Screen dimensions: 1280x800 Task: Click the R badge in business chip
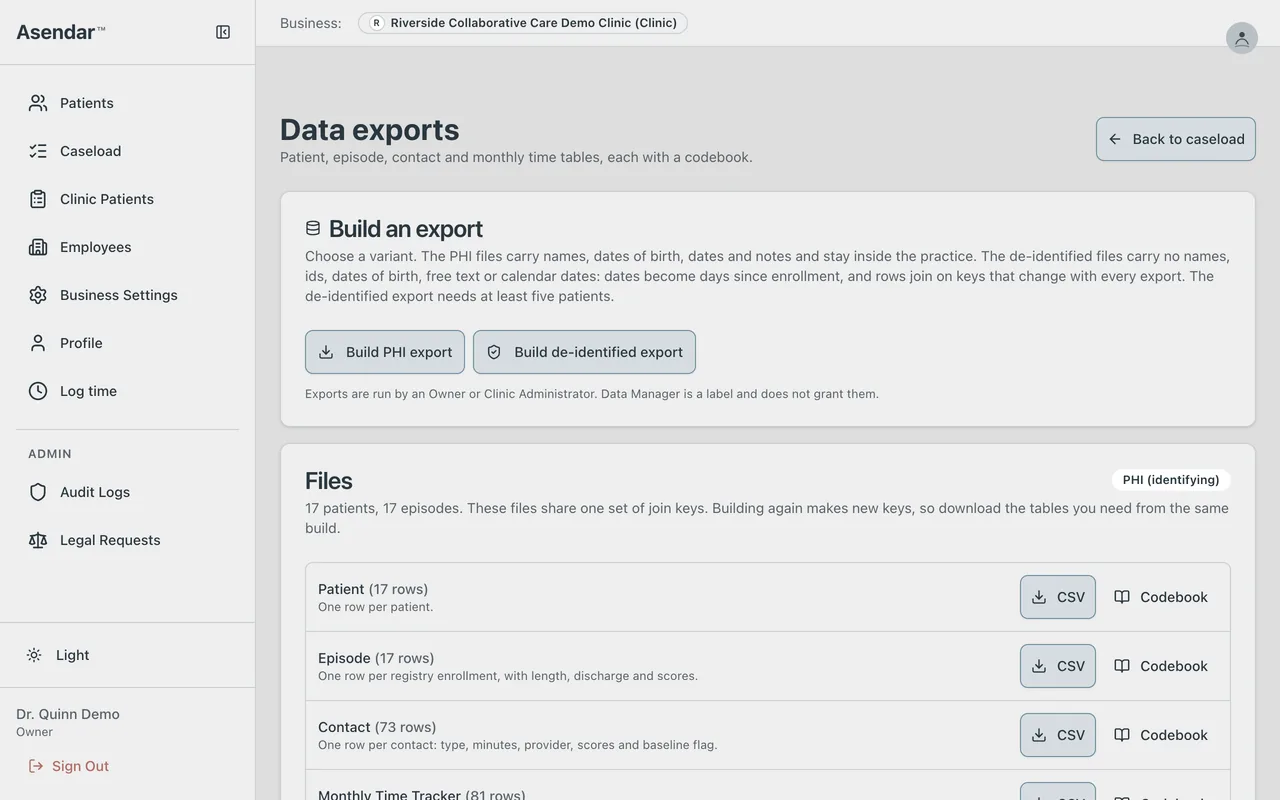(376, 23)
